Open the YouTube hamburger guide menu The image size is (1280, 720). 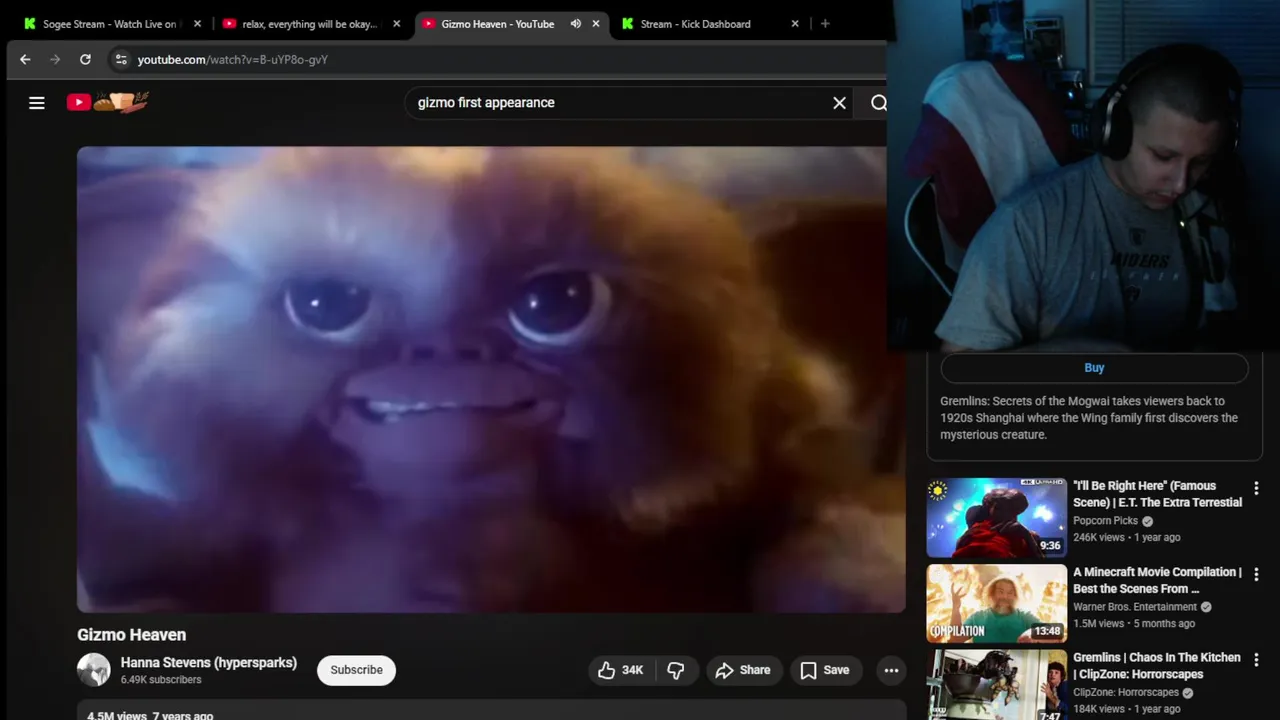[x=37, y=103]
